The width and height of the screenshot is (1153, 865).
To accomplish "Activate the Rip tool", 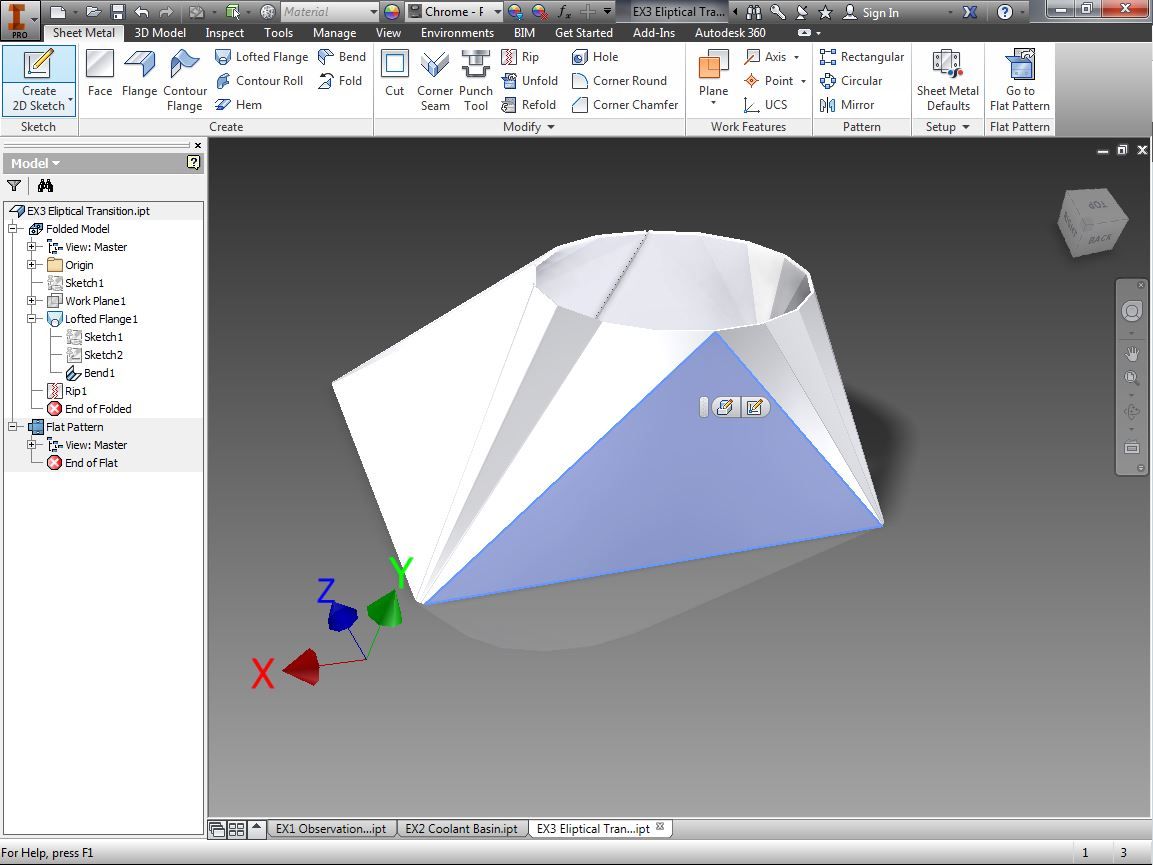I will [x=519, y=57].
